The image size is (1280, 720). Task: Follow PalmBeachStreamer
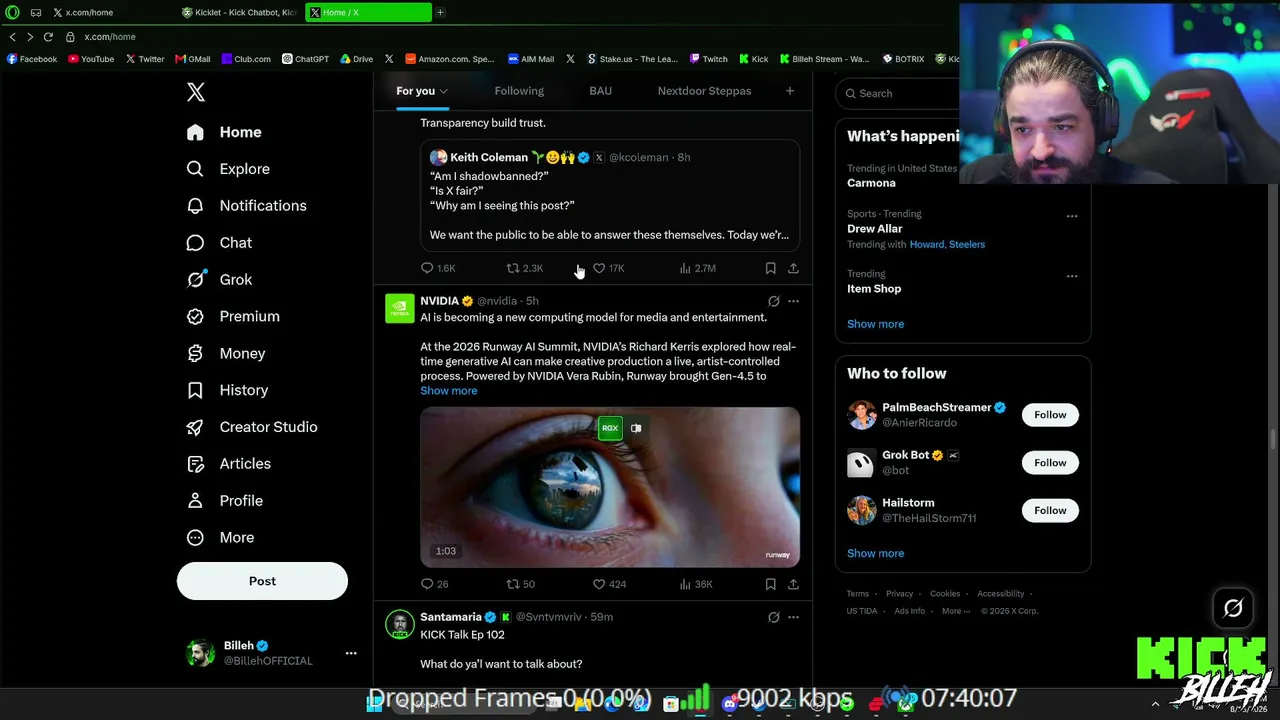coord(1050,415)
